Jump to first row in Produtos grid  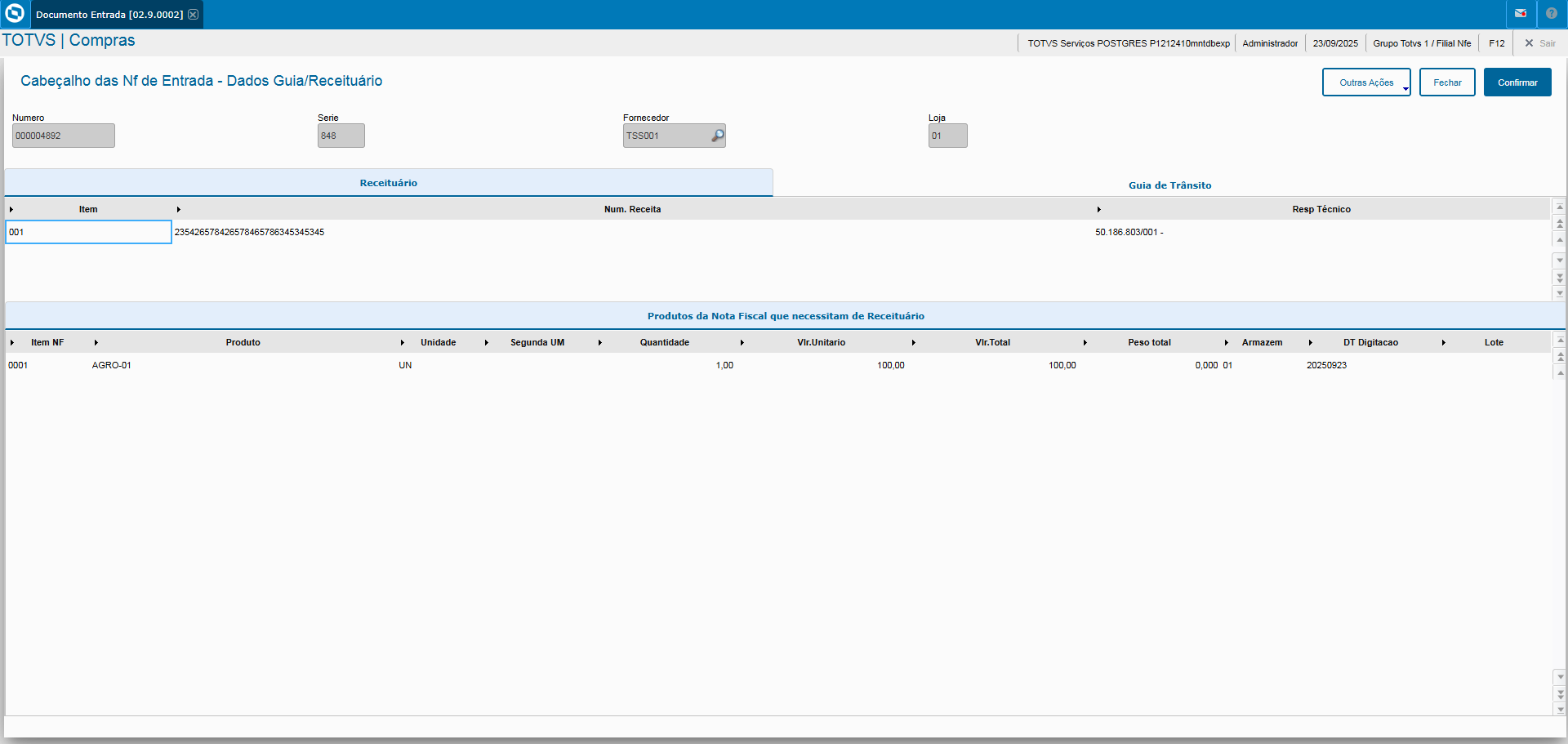coord(1560,340)
